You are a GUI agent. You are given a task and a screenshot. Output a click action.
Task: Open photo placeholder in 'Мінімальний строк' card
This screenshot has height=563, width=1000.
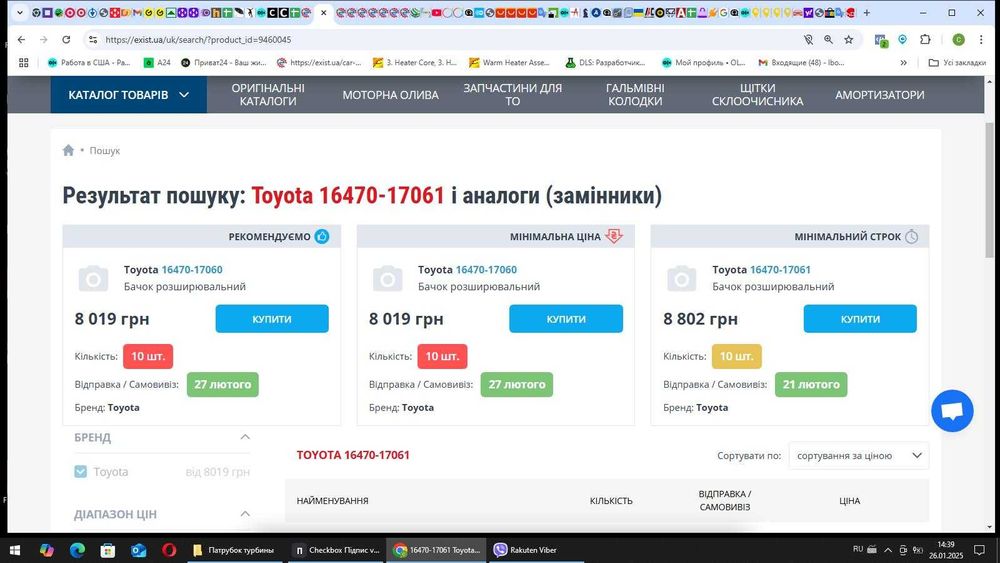point(682,279)
